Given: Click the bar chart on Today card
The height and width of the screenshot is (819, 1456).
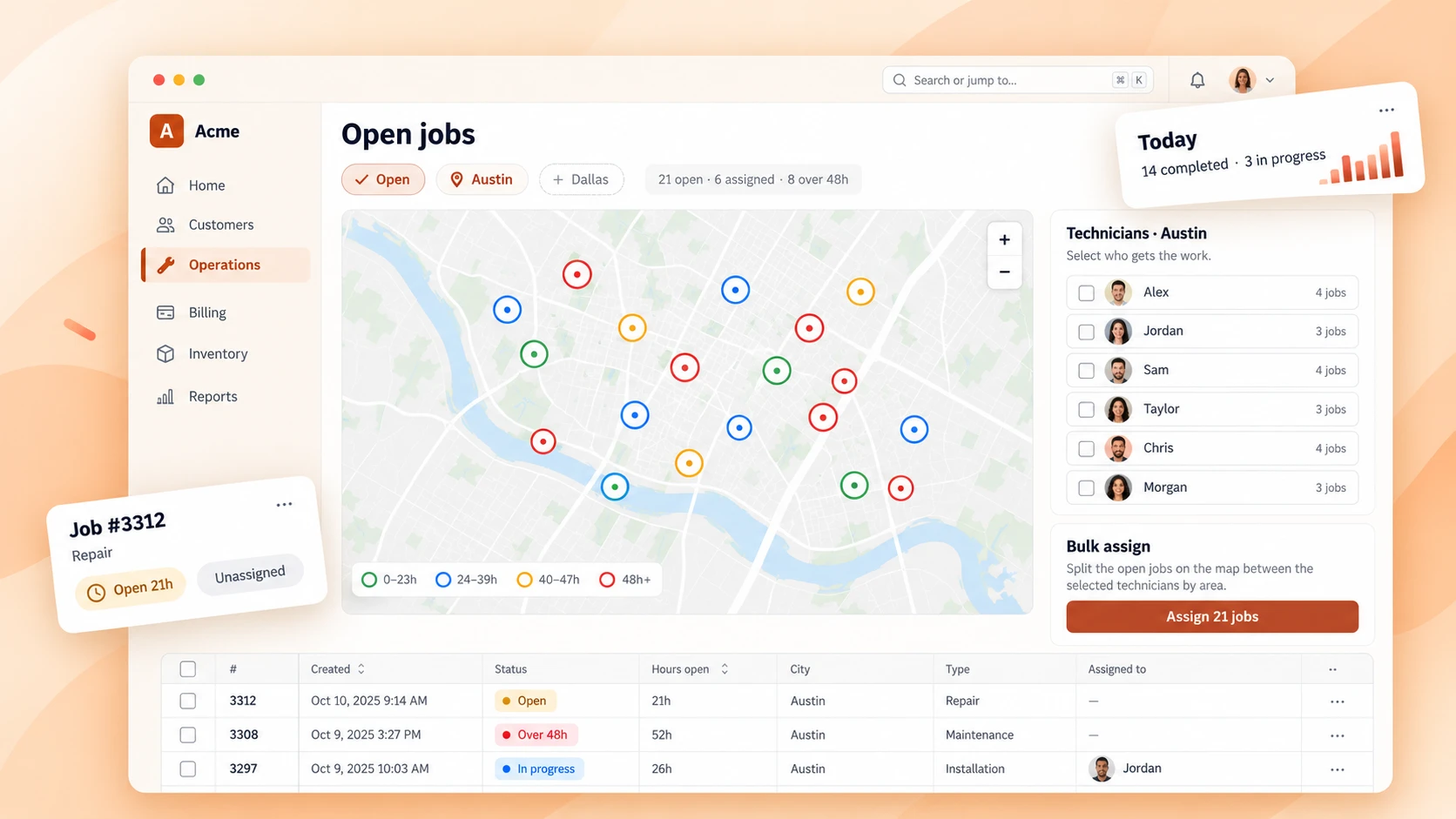Looking at the screenshot, I should (1363, 159).
